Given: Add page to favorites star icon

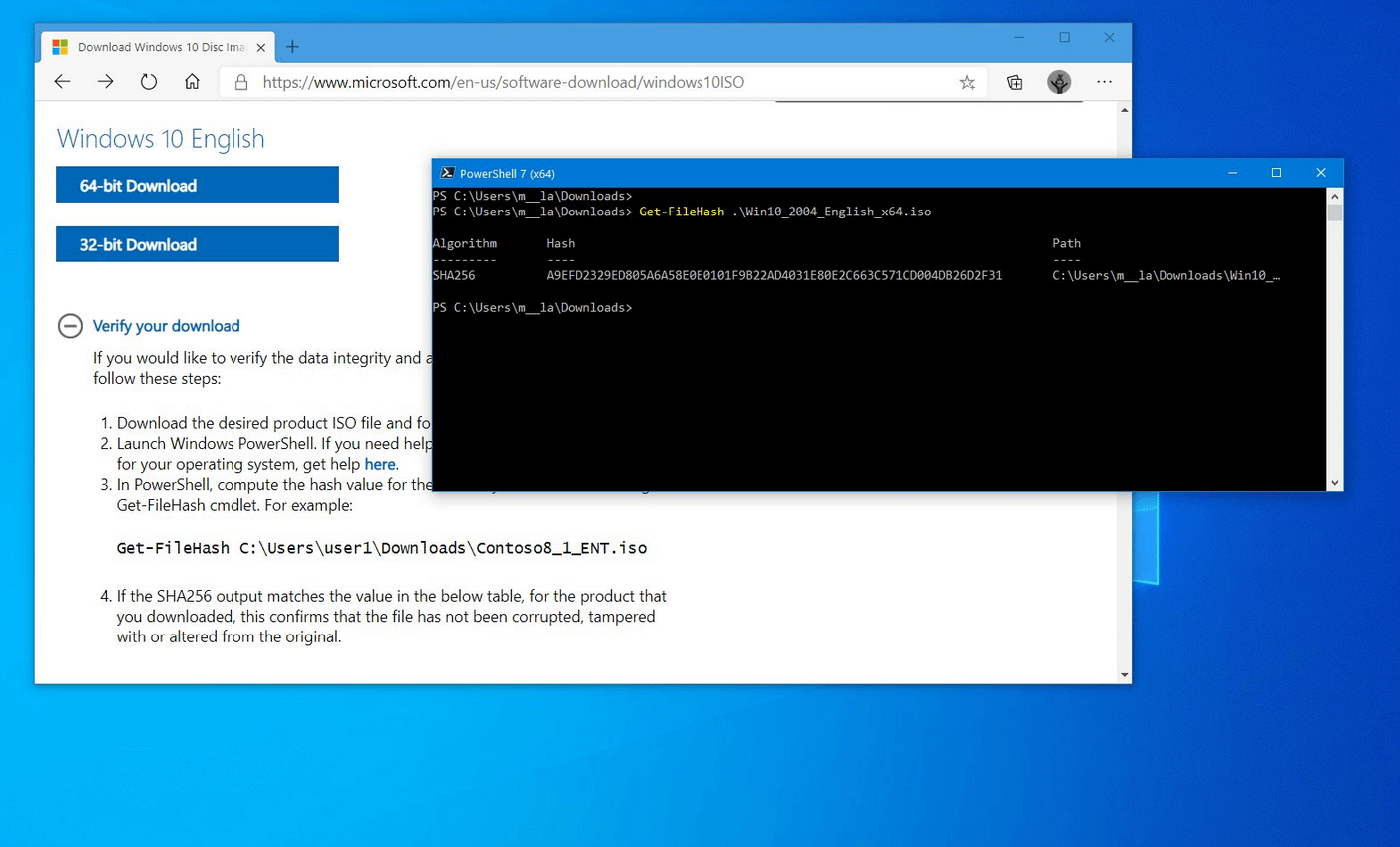Looking at the screenshot, I should click(967, 83).
